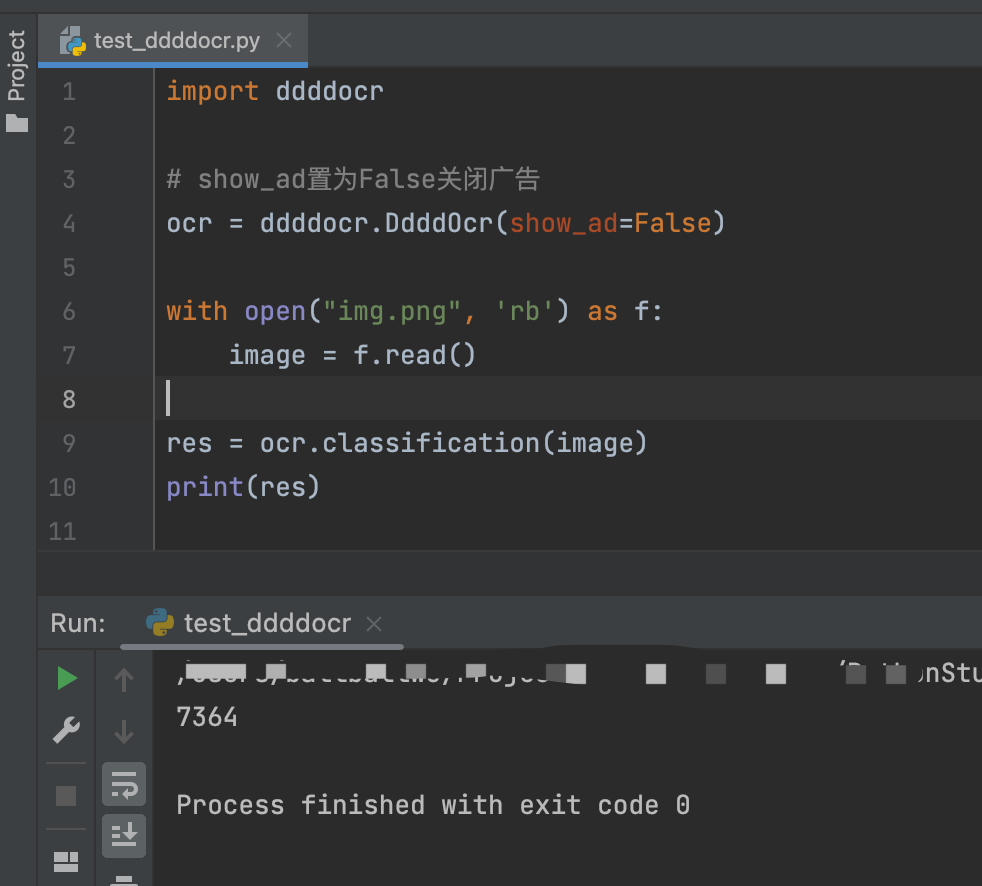Click the up arrow in run console

click(x=124, y=679)
